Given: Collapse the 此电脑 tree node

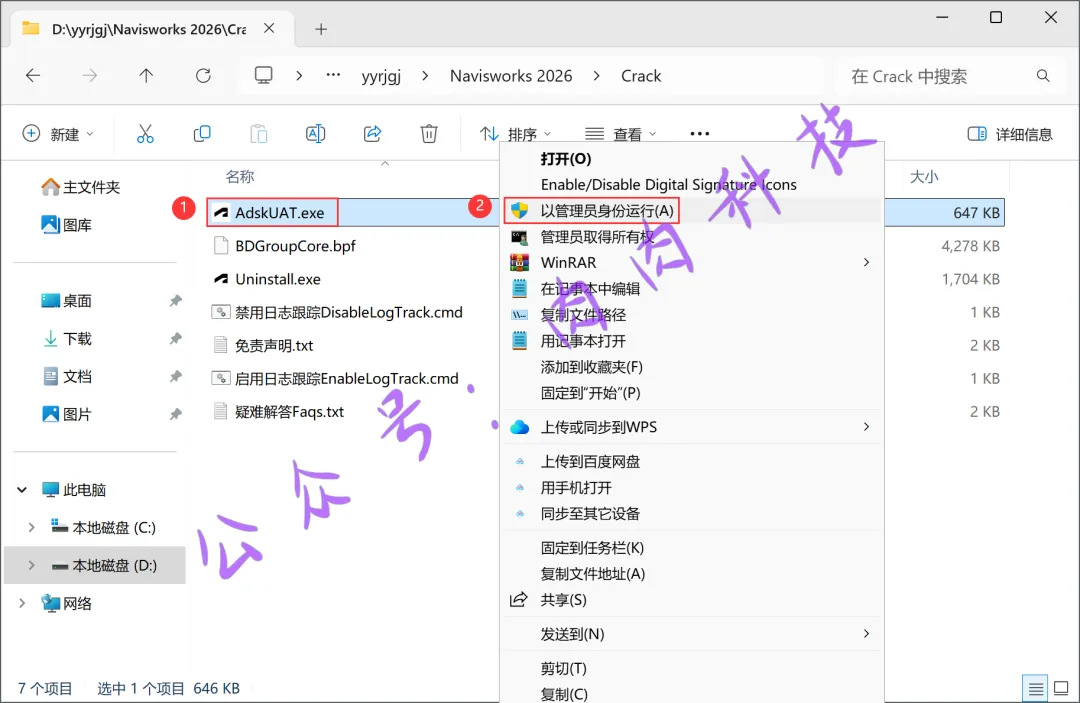Looking at the screenshot, I should point(22,490).
